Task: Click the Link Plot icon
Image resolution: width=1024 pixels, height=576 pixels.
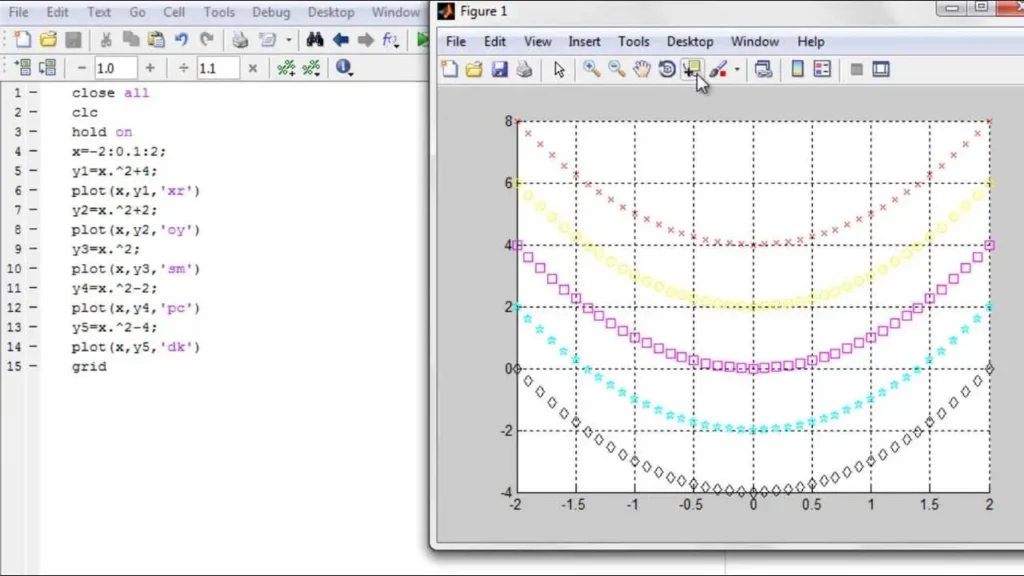Action: [763, 69]
